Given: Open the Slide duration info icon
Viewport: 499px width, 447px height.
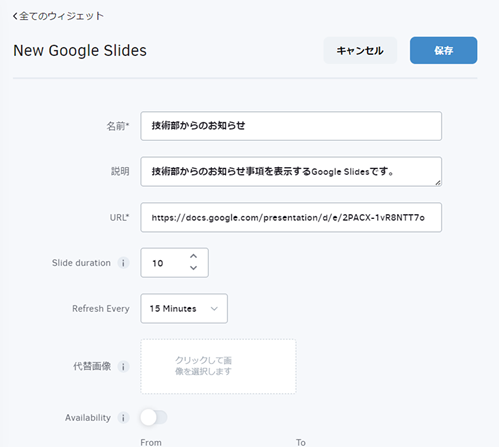Looking at the screenshot, I should pyautogui.click(x=123, y=263).
